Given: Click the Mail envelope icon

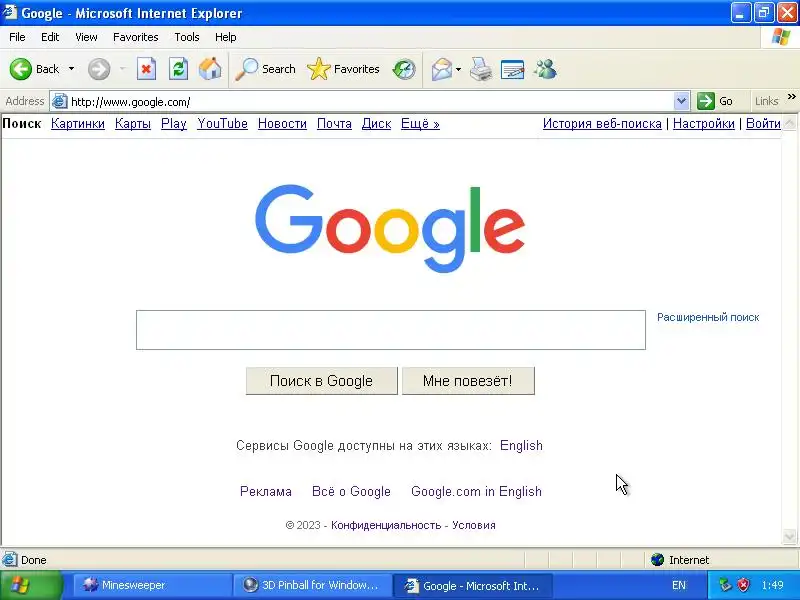Looking at the screenshot, I should [441, 69].
